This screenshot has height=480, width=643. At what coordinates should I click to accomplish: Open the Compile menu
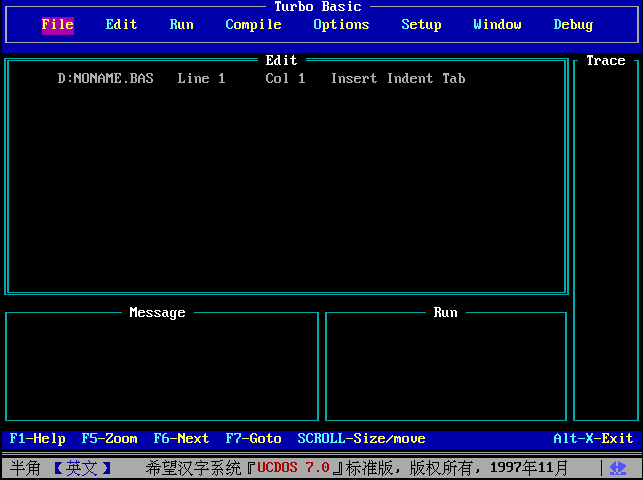point(253,25)
